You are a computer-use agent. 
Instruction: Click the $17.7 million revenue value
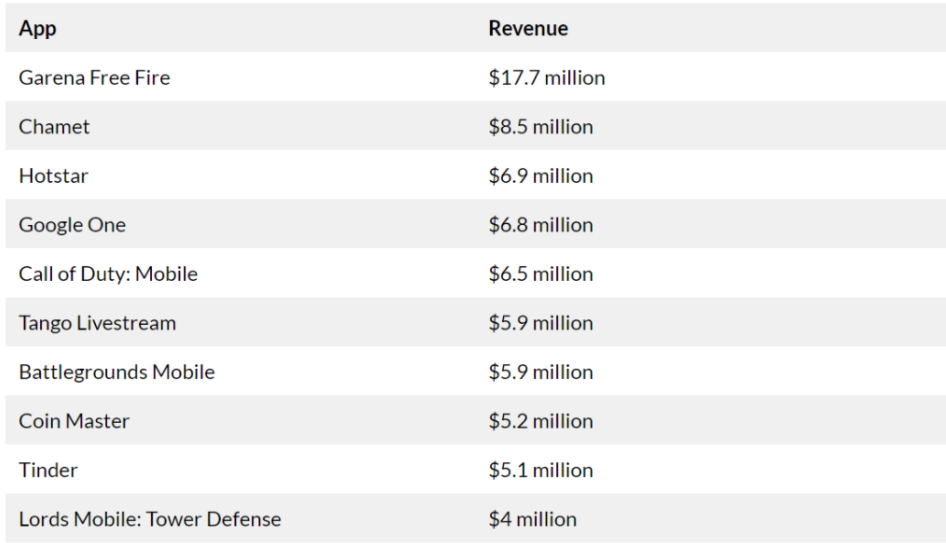click(546, 77)
